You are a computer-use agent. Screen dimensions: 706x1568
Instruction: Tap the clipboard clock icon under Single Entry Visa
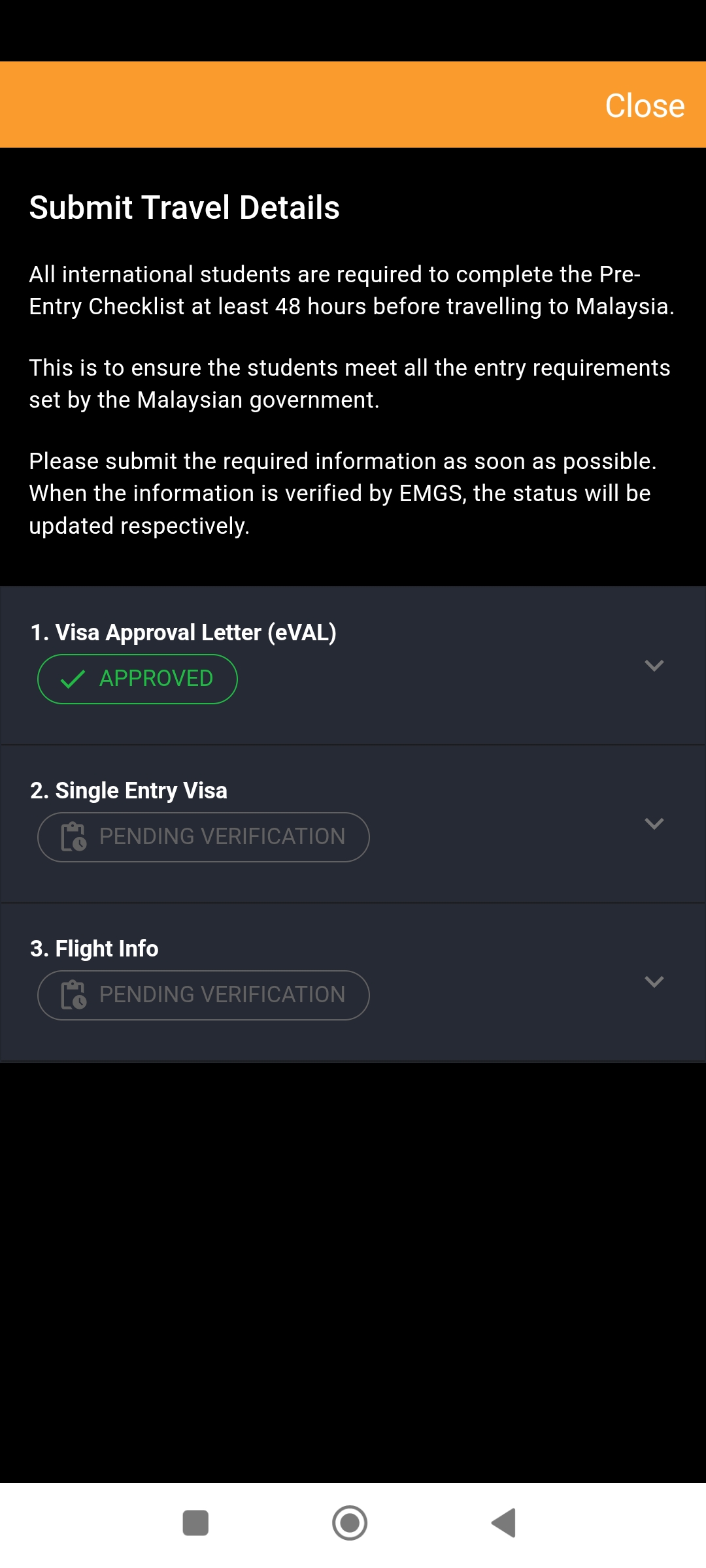click(73, 837)
